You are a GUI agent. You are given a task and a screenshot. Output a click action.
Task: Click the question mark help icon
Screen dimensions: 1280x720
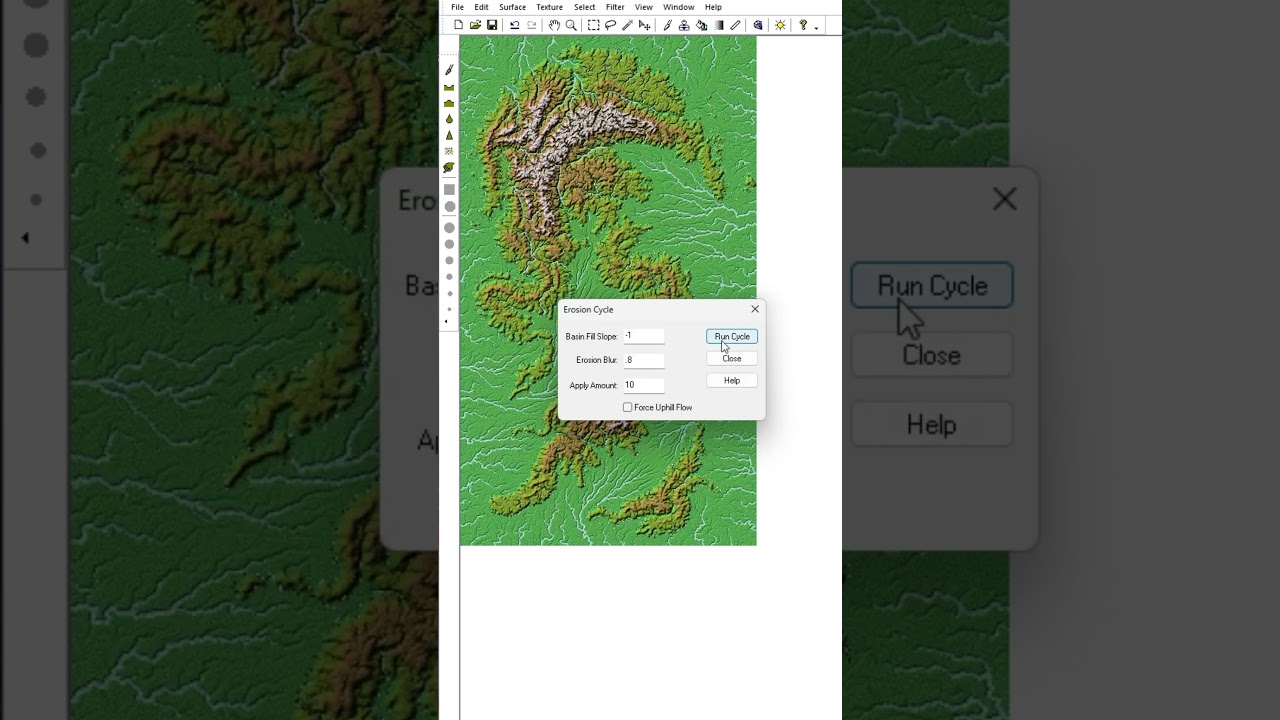point(802,25)
